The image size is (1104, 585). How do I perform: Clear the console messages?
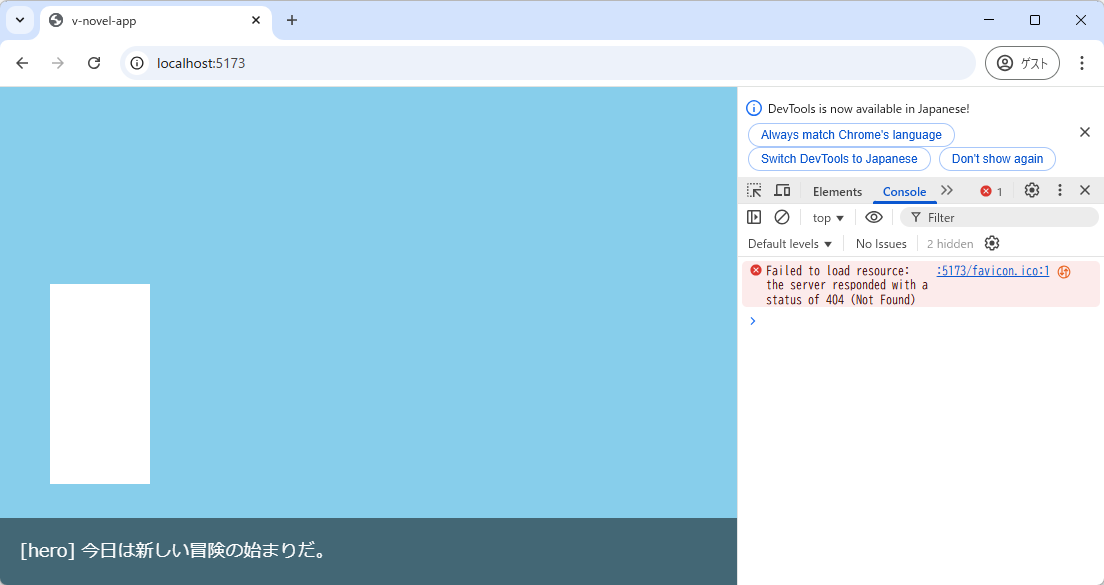(781, 217)
